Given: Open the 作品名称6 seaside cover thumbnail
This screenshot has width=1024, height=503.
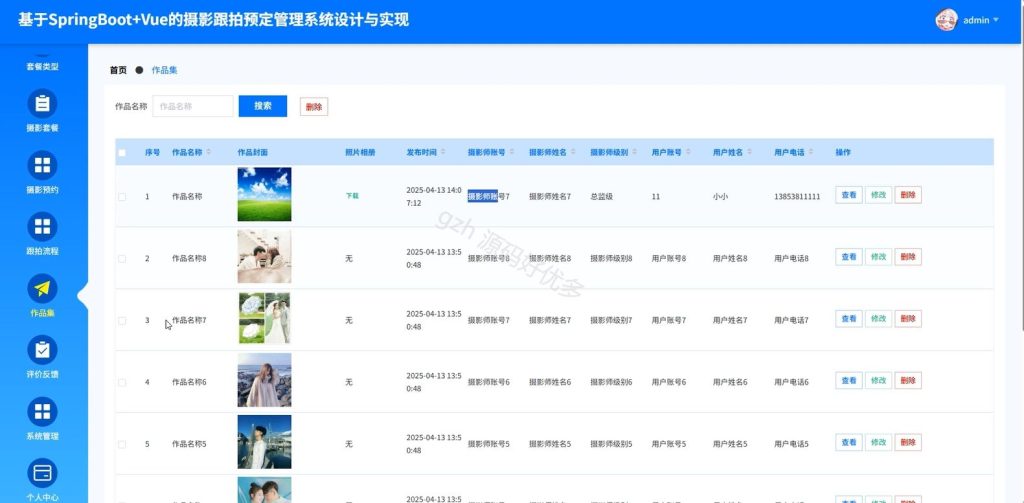Looking at the screenshot, I should tap(264, 380).
